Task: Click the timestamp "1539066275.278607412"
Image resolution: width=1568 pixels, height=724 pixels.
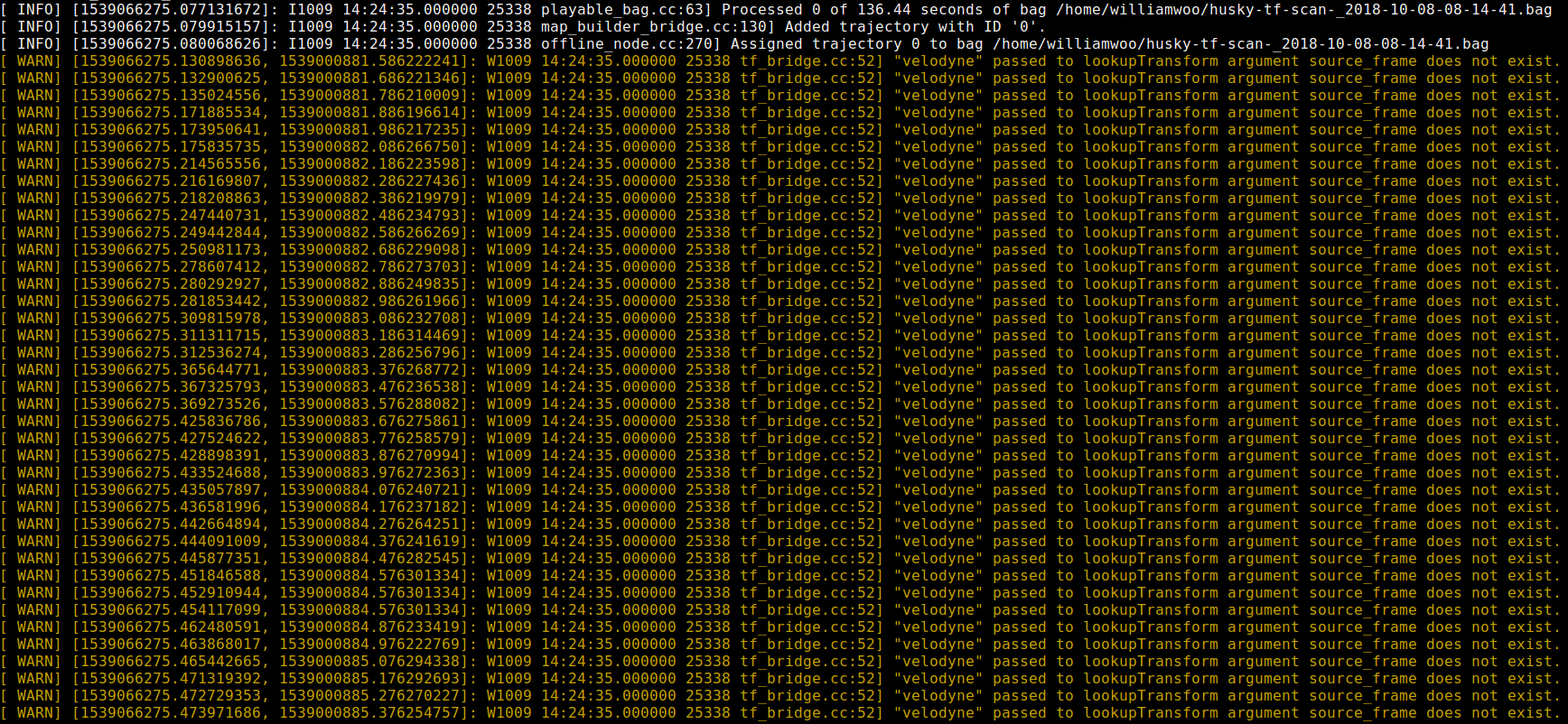Action: (x=171, y=266)
